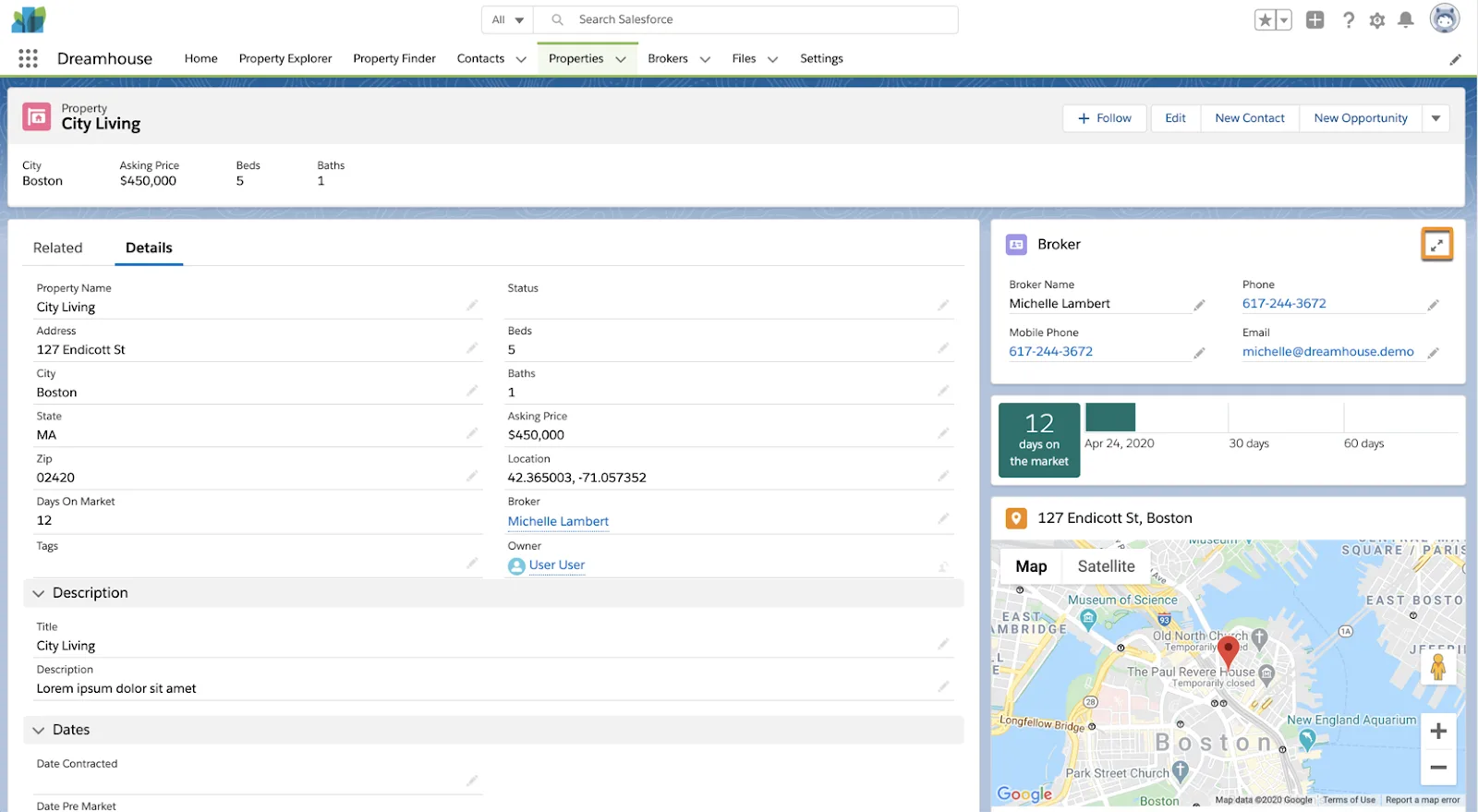Click the red map marker
Viewport: 1478px width, 812px height.
1228,651
